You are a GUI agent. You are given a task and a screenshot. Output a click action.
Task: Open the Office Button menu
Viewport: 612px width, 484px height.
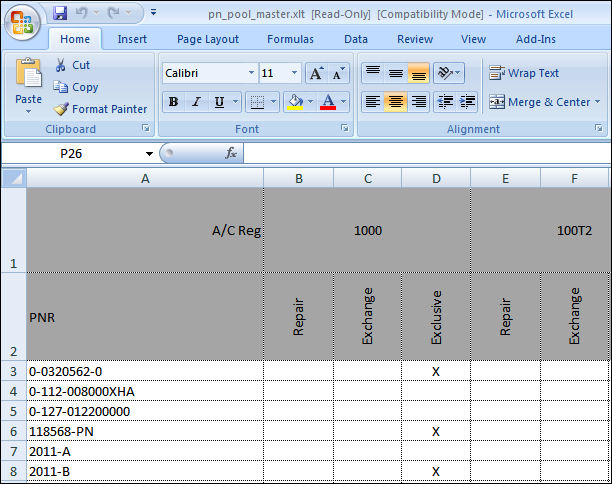(x=23, y=22)
